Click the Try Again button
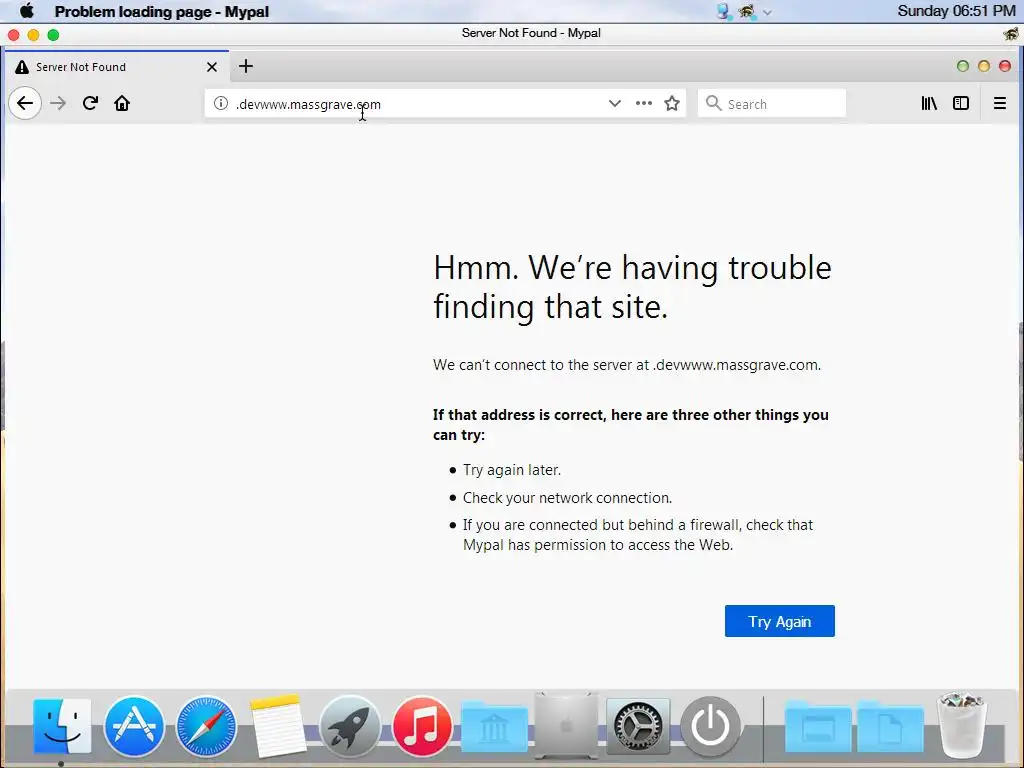The width and height of the screenshot is (1024, 768). [x=780, y=621]
